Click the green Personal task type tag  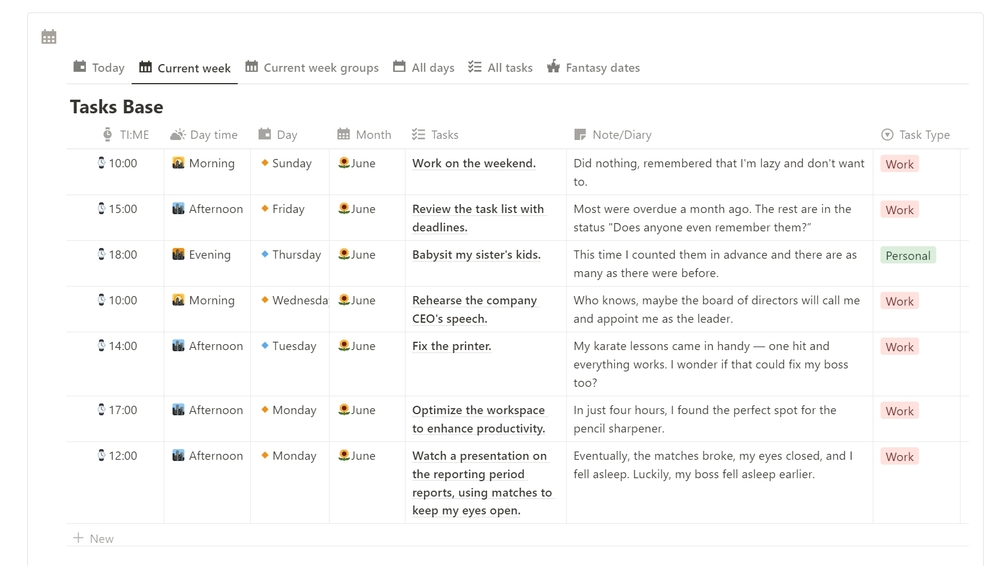tap(908, 256)
